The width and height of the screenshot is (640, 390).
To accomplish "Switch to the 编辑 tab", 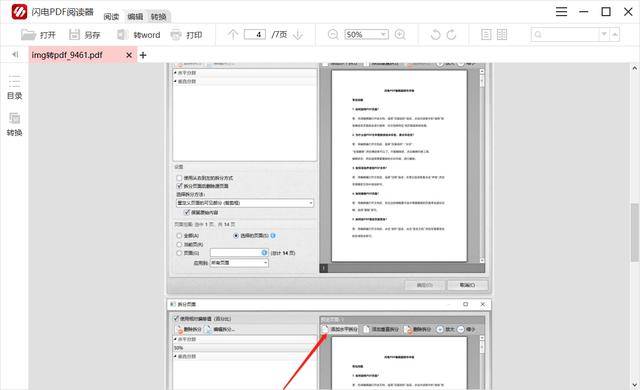I will point(135,17).
